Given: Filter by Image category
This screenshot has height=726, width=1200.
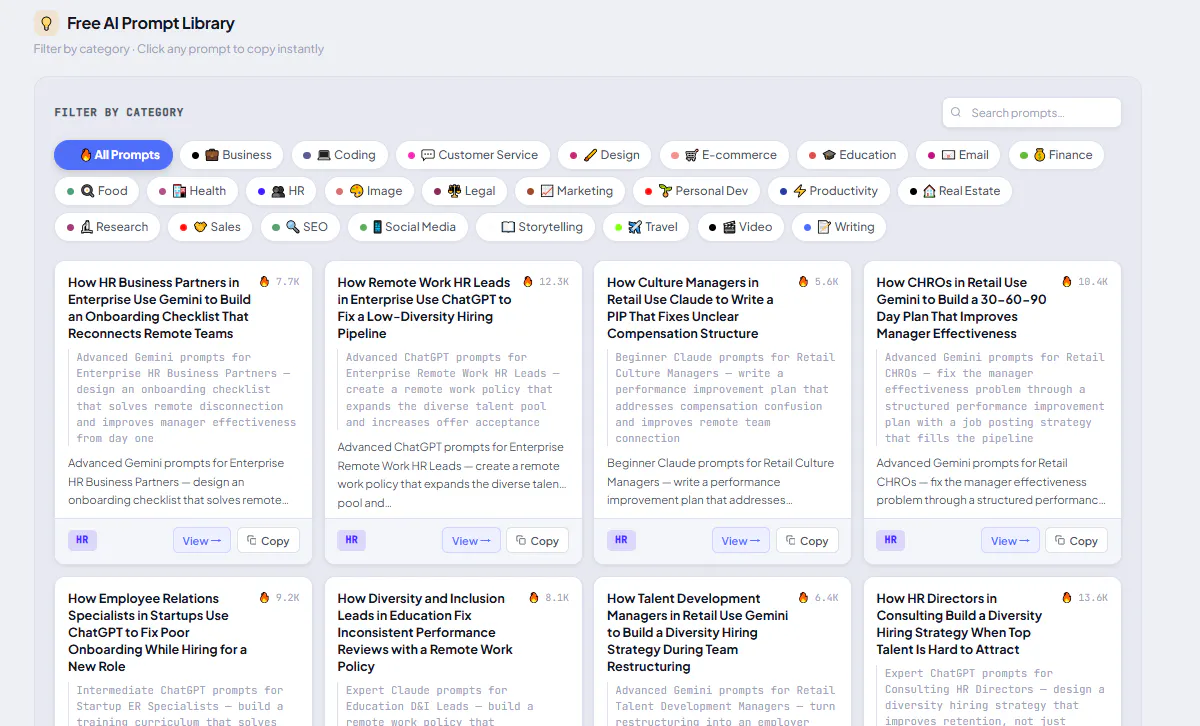Looking at the screenshot, I should pyautogui.click(x=369, y=191).
